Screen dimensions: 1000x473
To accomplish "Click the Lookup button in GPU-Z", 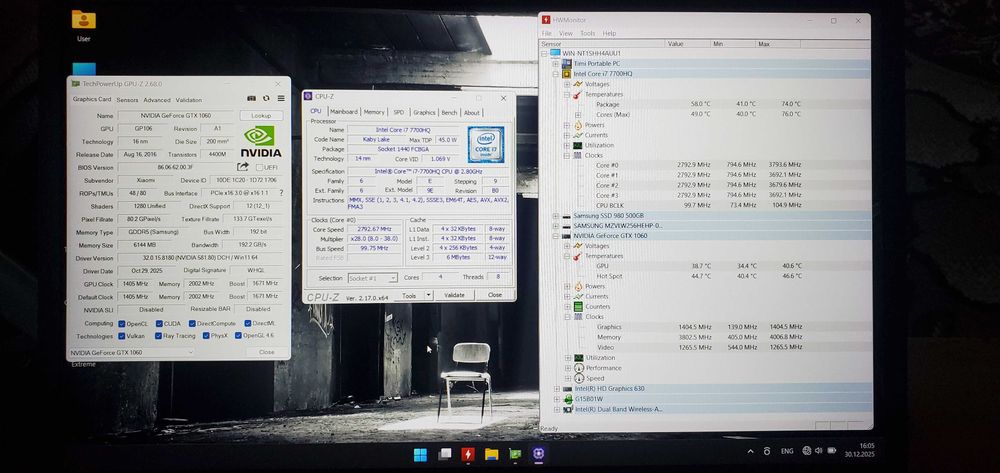I will point(261,116).
